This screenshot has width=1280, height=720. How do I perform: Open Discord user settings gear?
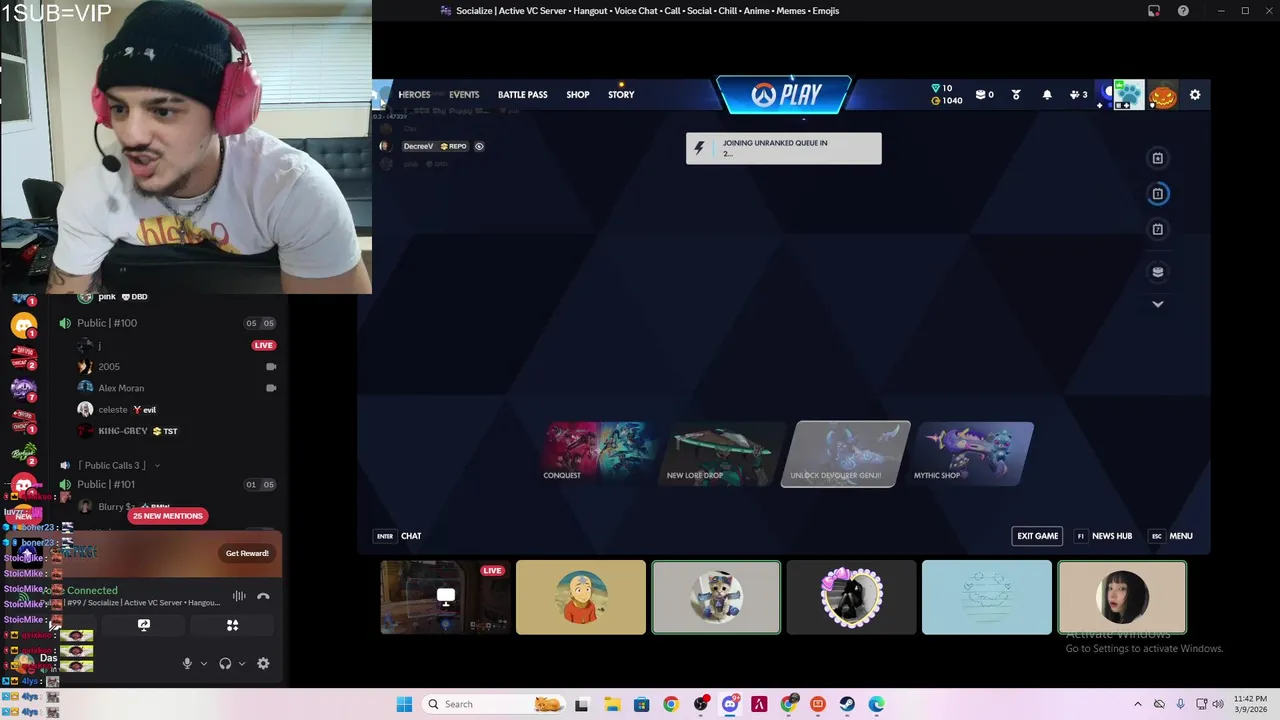click(263, 663)
